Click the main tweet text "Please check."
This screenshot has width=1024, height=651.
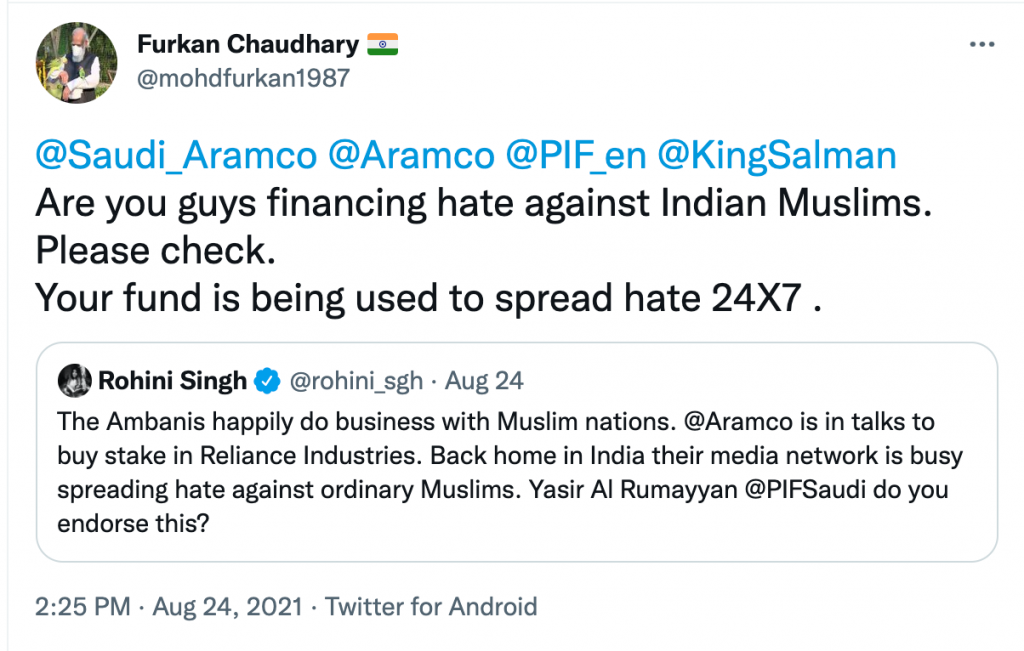155,251
